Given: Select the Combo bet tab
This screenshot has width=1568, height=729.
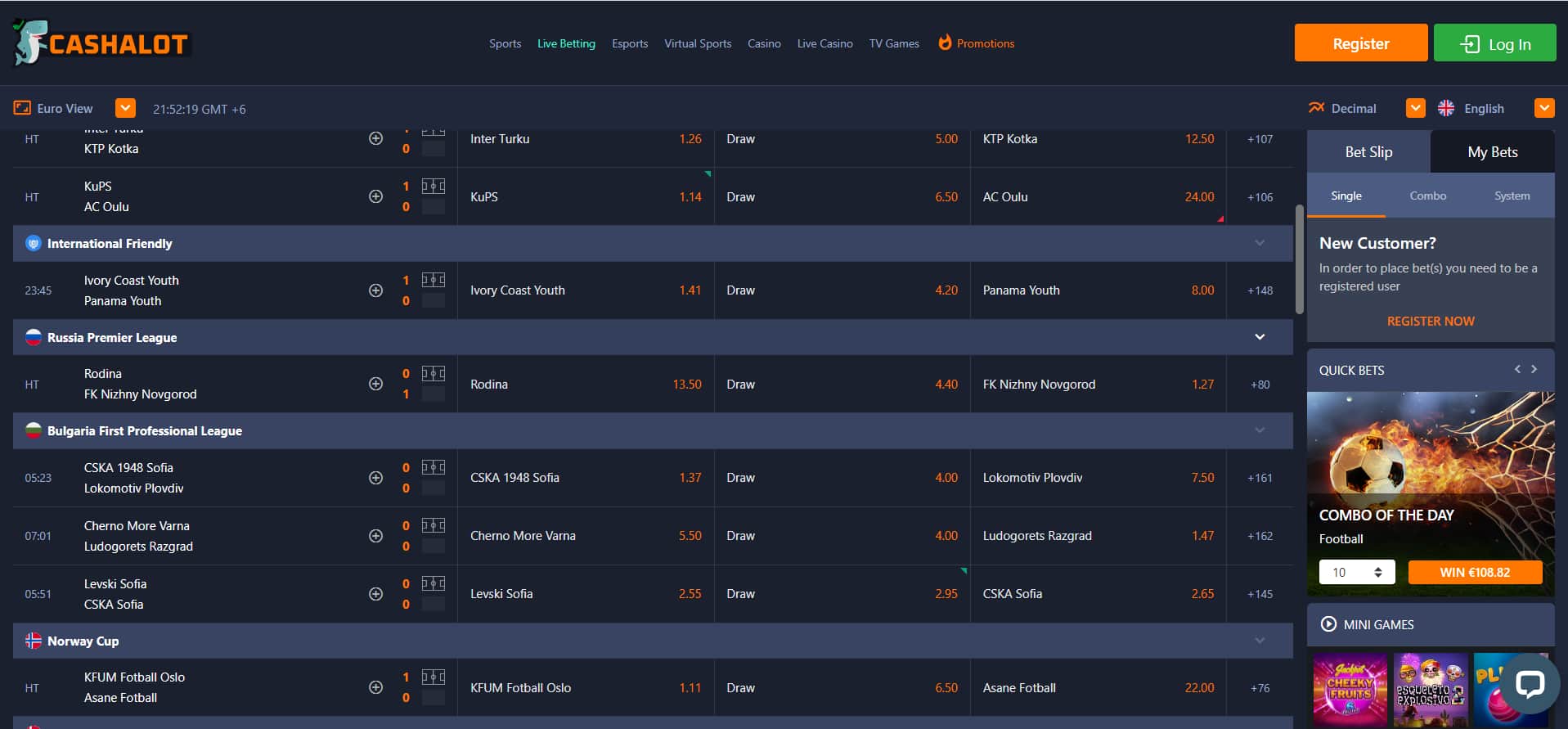Looking at the screenshot, I should [x=1428, y=196].
